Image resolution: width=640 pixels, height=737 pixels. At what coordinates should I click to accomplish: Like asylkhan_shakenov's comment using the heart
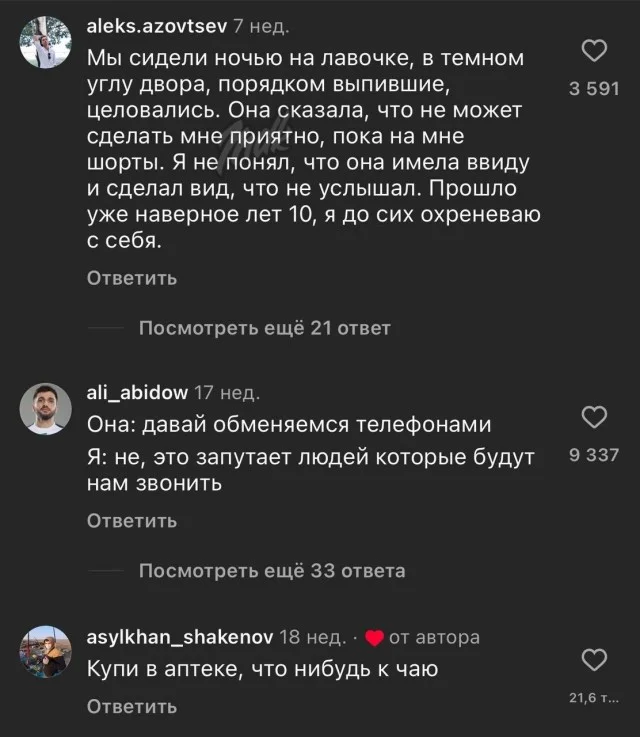point(594,660)
